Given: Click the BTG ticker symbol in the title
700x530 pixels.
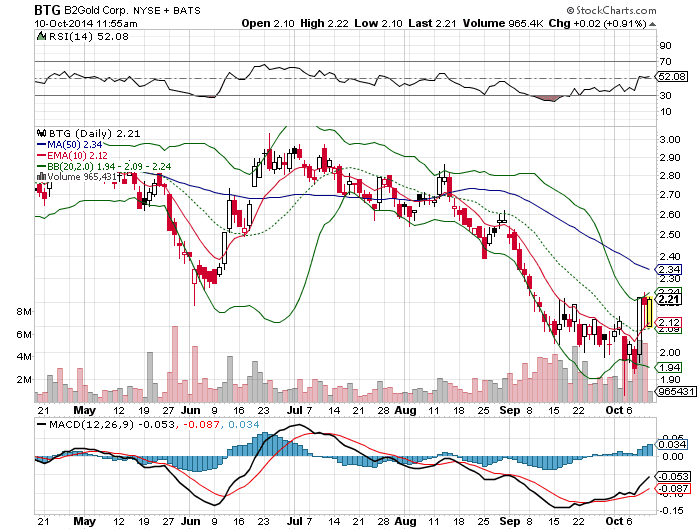Looking at the screenshot, I should pos(47,10).
